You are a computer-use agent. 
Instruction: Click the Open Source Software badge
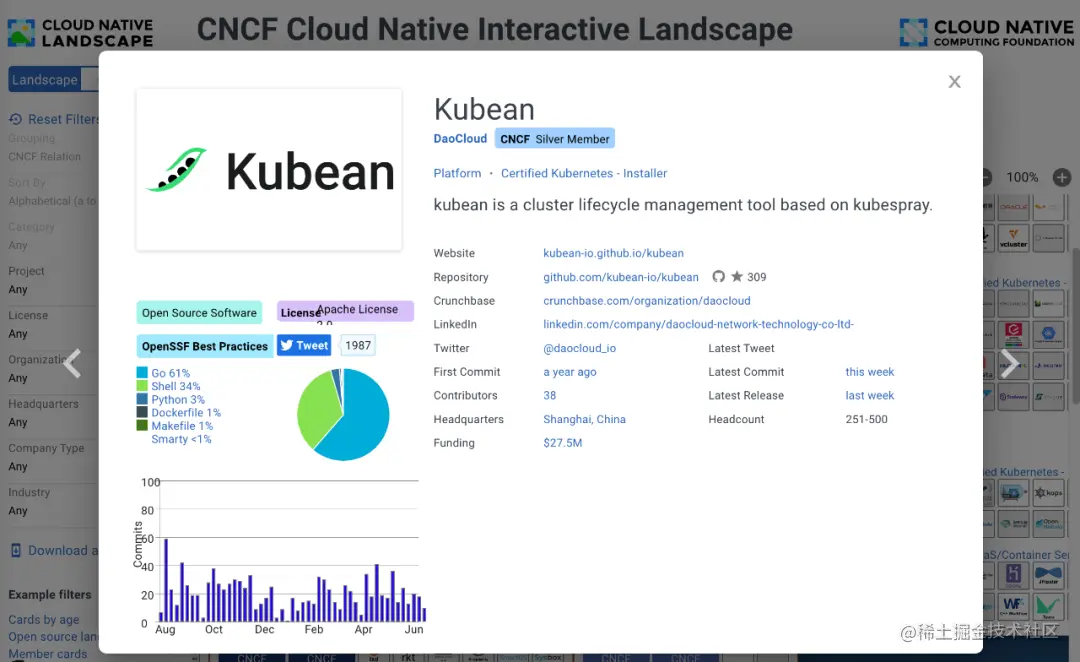199,313
